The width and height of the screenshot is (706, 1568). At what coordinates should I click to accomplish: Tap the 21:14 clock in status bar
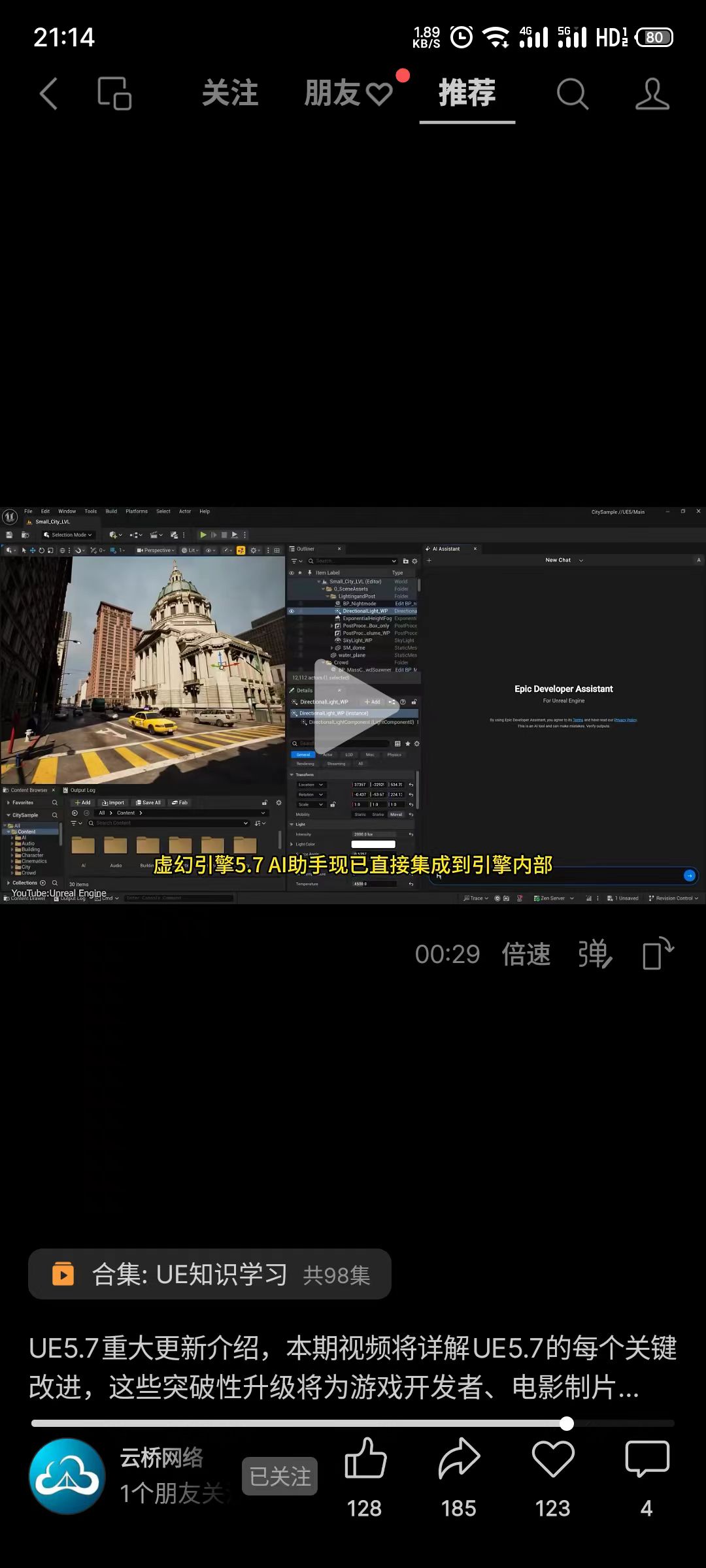tap(64, 37)
